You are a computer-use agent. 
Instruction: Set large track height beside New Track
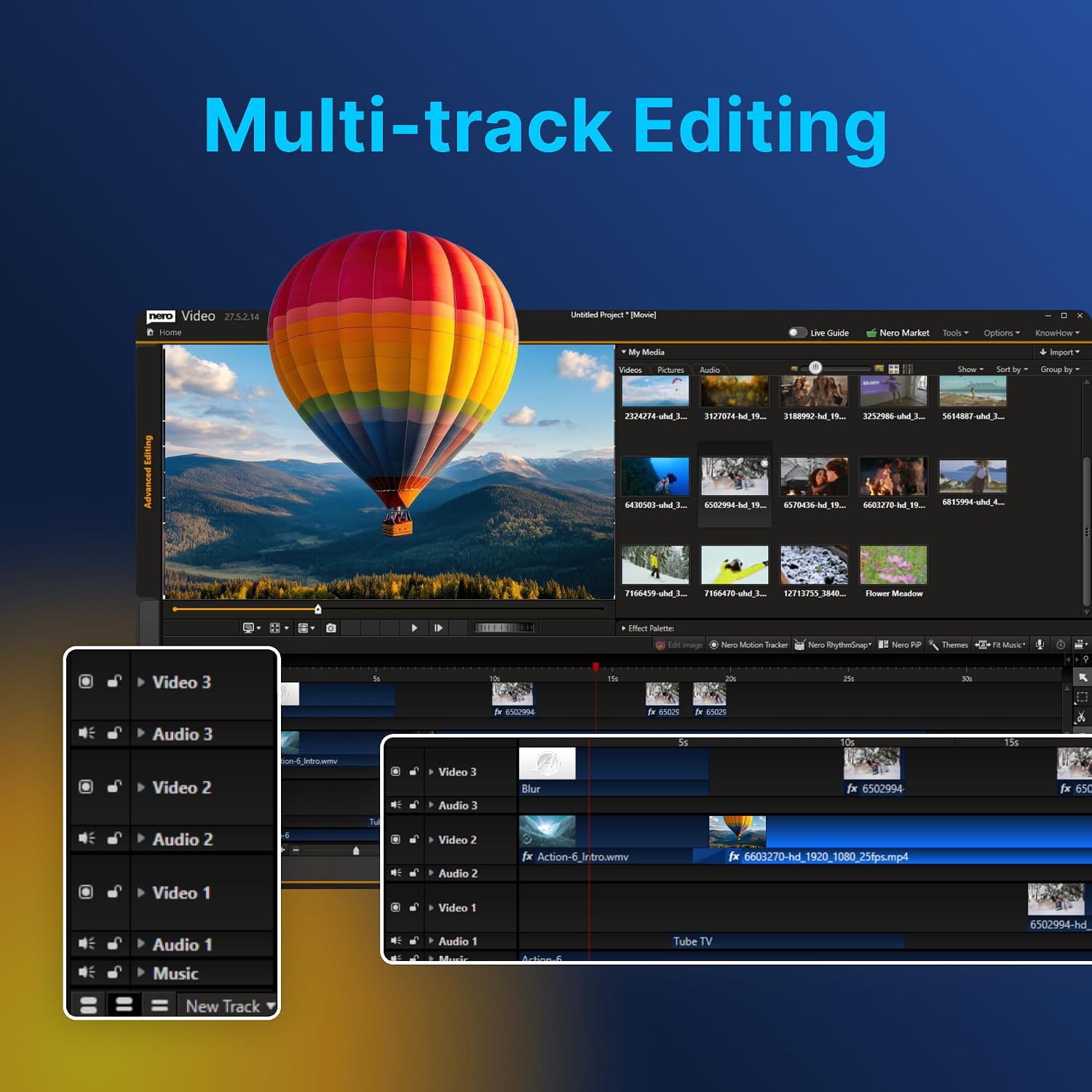tap(88, 1006)
